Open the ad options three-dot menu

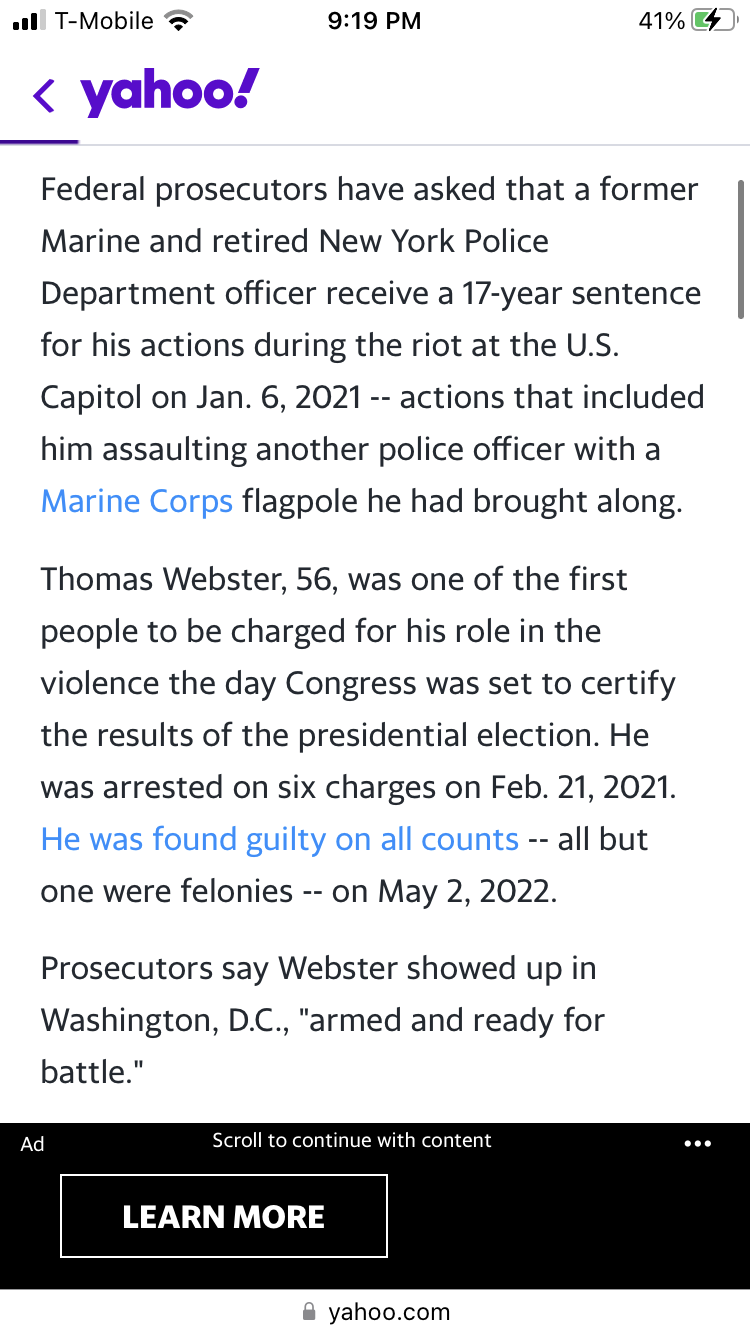[x=697, y=1144]
